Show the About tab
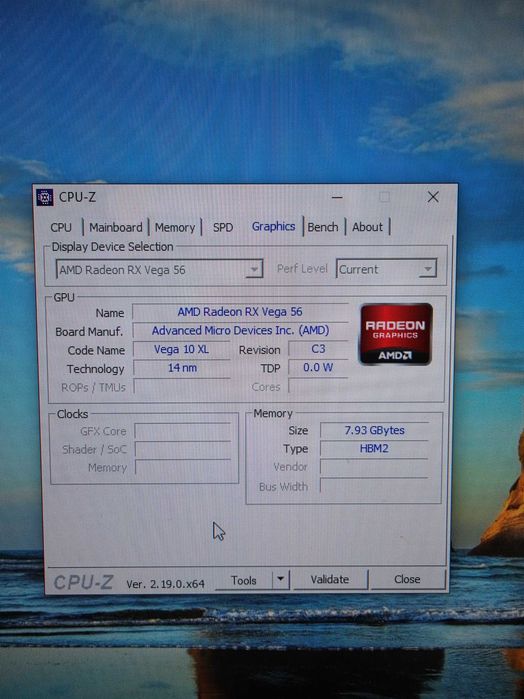This screenshot has width=524, height=699. coord(367,227)
